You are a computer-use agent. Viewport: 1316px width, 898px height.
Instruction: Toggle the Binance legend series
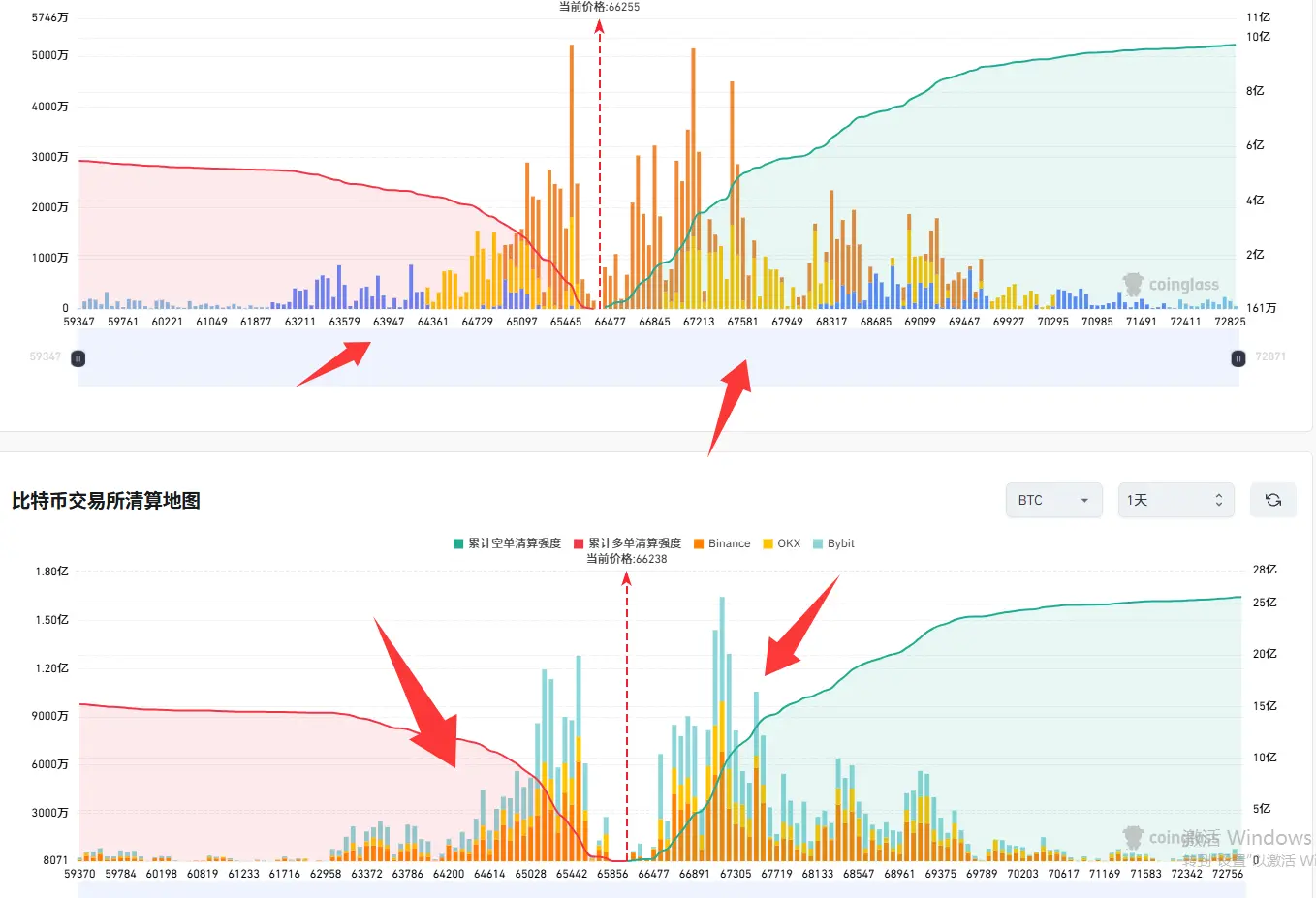pos(722,543)
